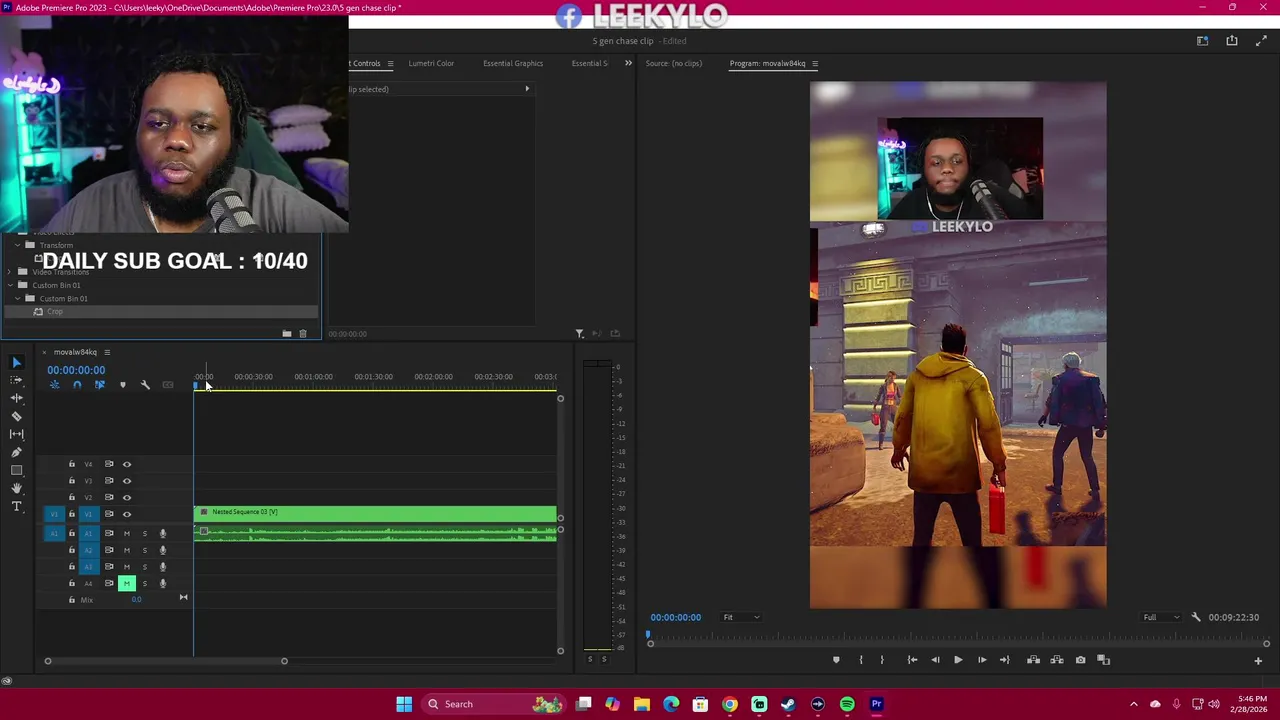Viewport: 1280px width, 720px height.
Task: Click the timeline horizontal zoom scroll bar
Action: click(x=166, y=661)
